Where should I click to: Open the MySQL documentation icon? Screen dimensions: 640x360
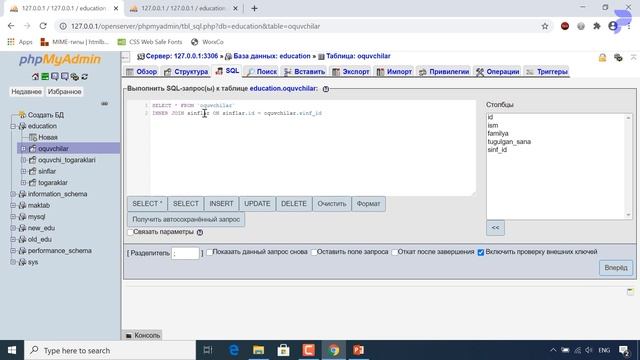tap(64, 76)
